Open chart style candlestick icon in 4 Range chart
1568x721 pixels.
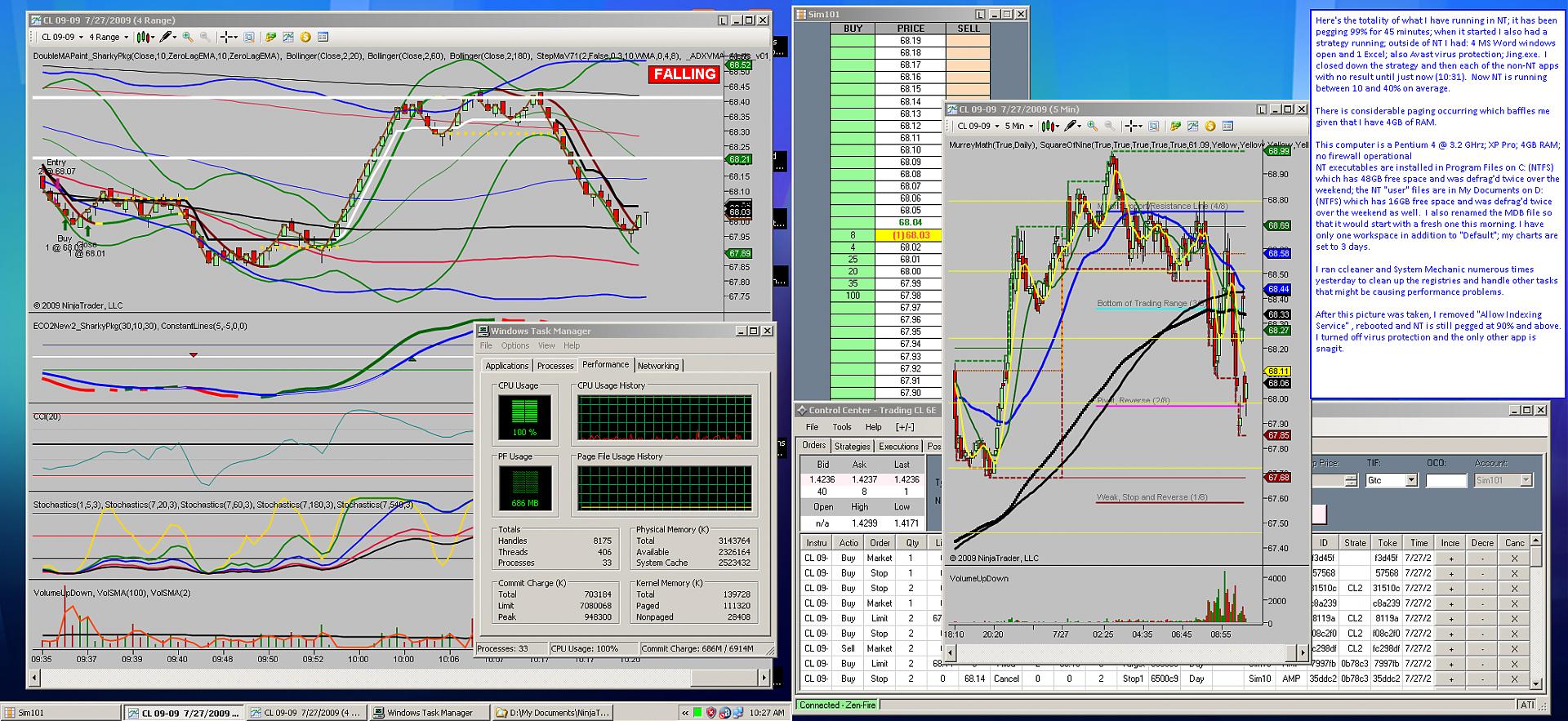[x=145, y=37]
